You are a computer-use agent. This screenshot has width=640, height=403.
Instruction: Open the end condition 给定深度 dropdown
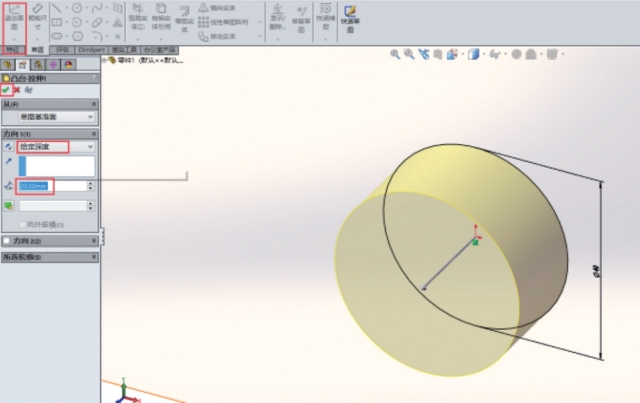[x=56, y=147]
